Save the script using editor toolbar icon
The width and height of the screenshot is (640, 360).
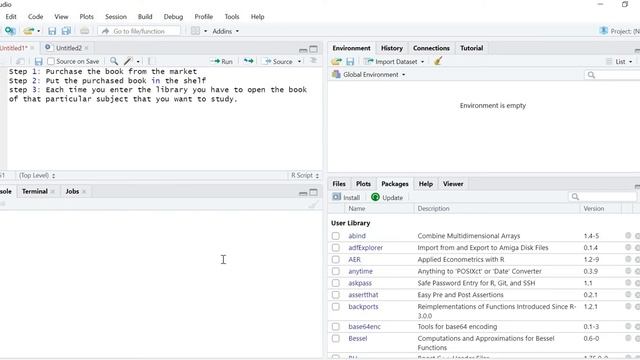[x=38, y=61]
